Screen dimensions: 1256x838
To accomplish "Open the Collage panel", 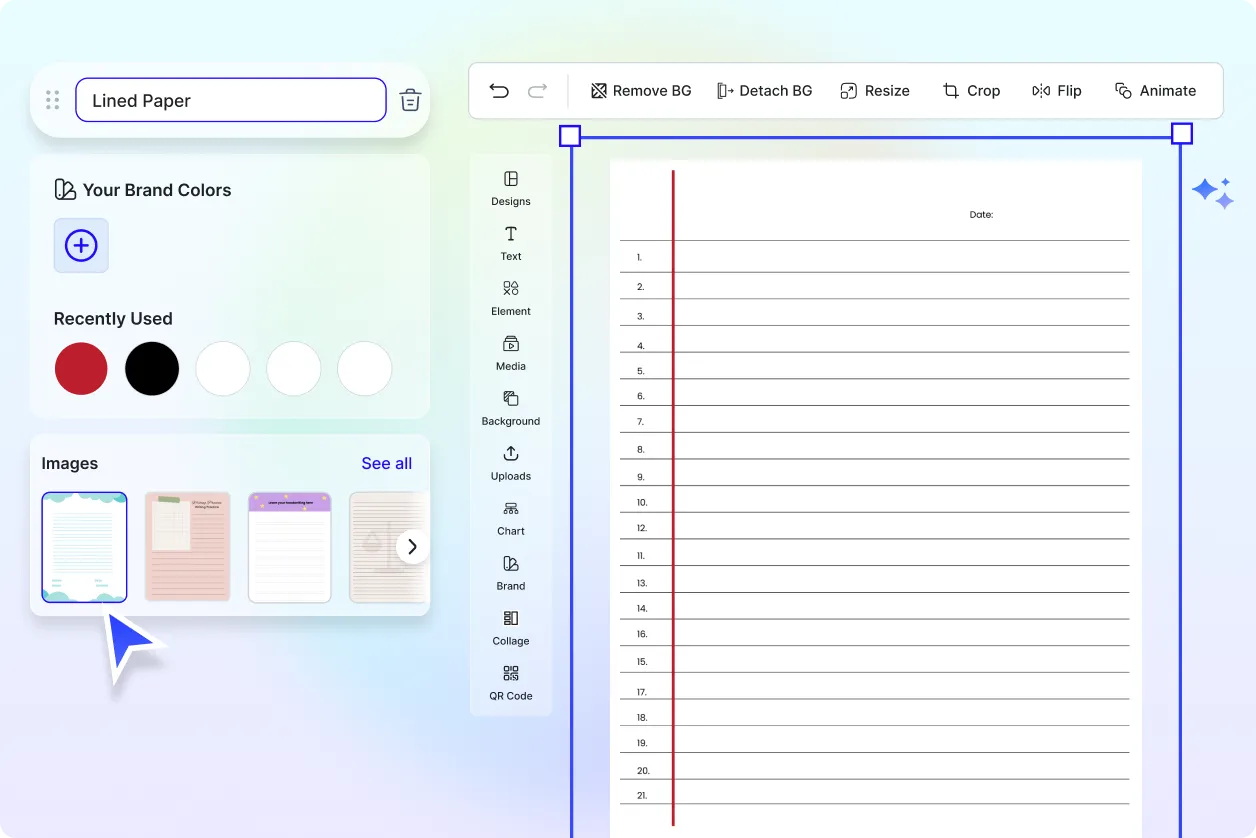I will [x=511, y=628].
